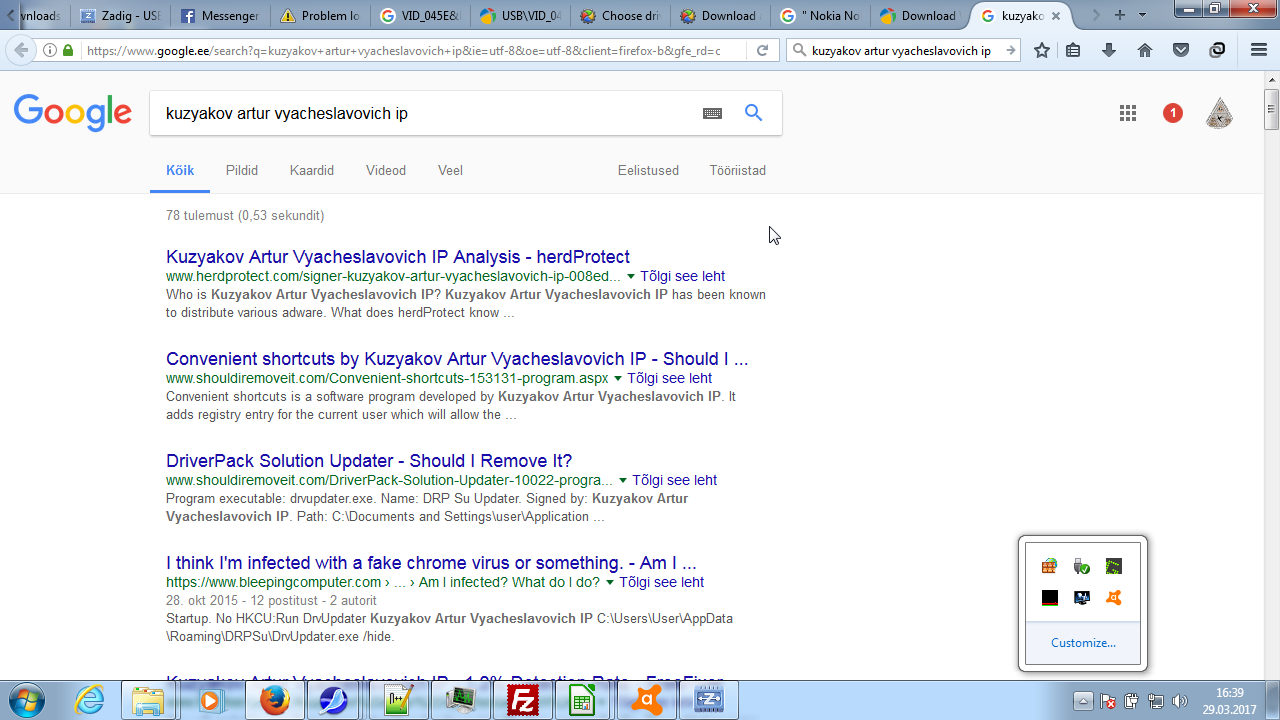This screenshot has height=720, width=1280.
Task: Open the herdProtect analysis result link
Action: pyautogui.click(x=398, y=257)
